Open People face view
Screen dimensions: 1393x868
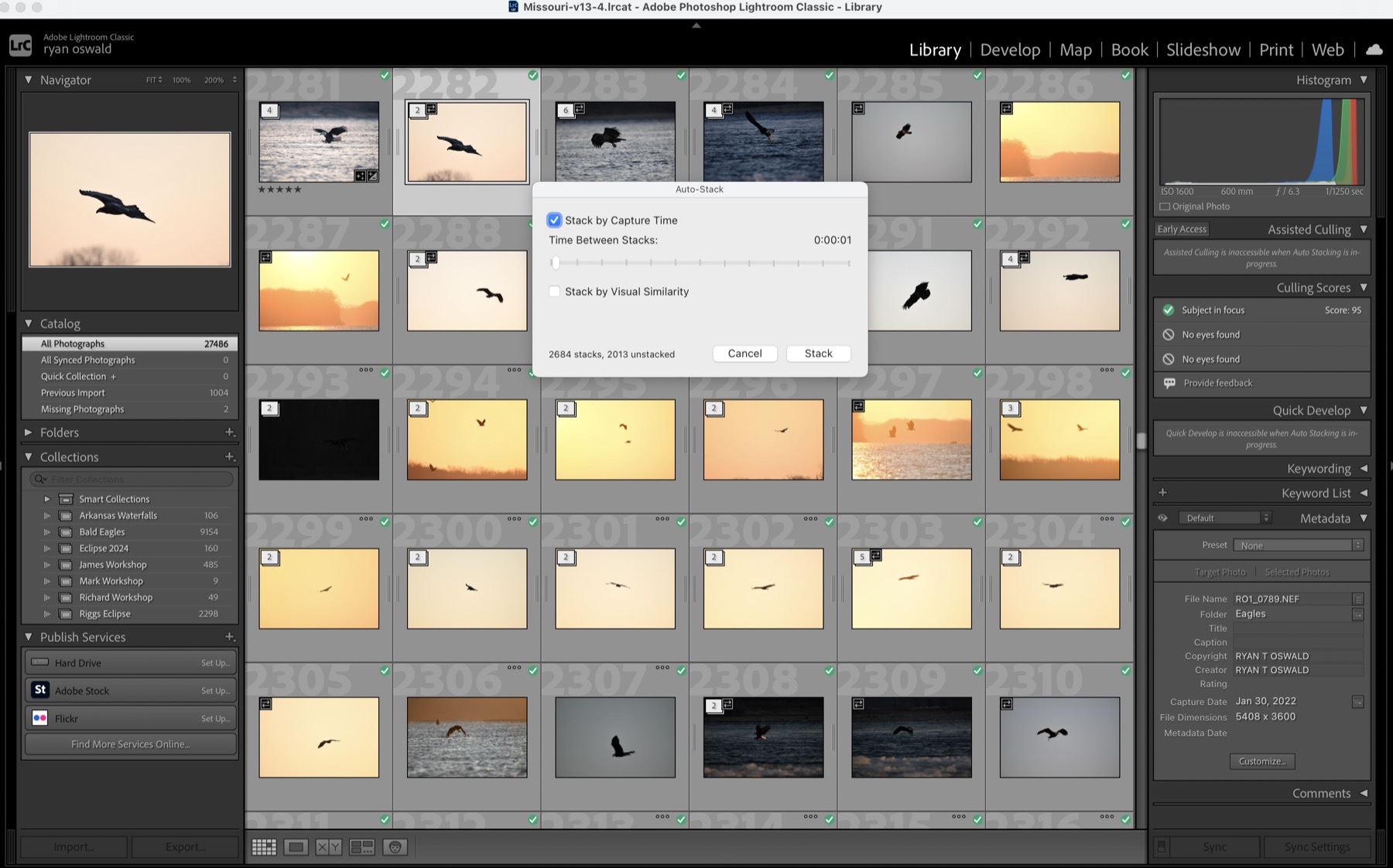pos(395,847)
